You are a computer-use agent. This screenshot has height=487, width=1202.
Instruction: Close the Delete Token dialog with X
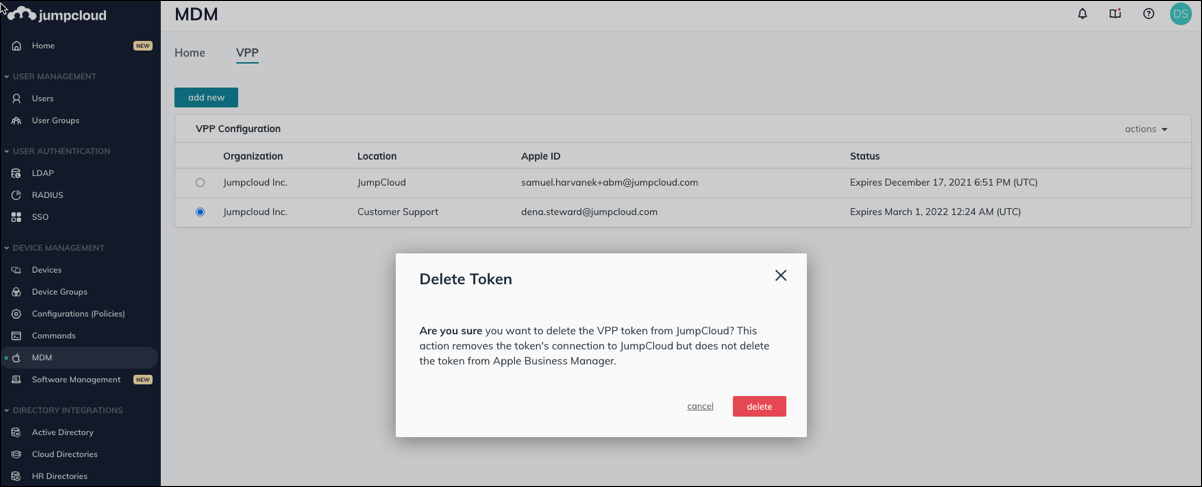780,276
